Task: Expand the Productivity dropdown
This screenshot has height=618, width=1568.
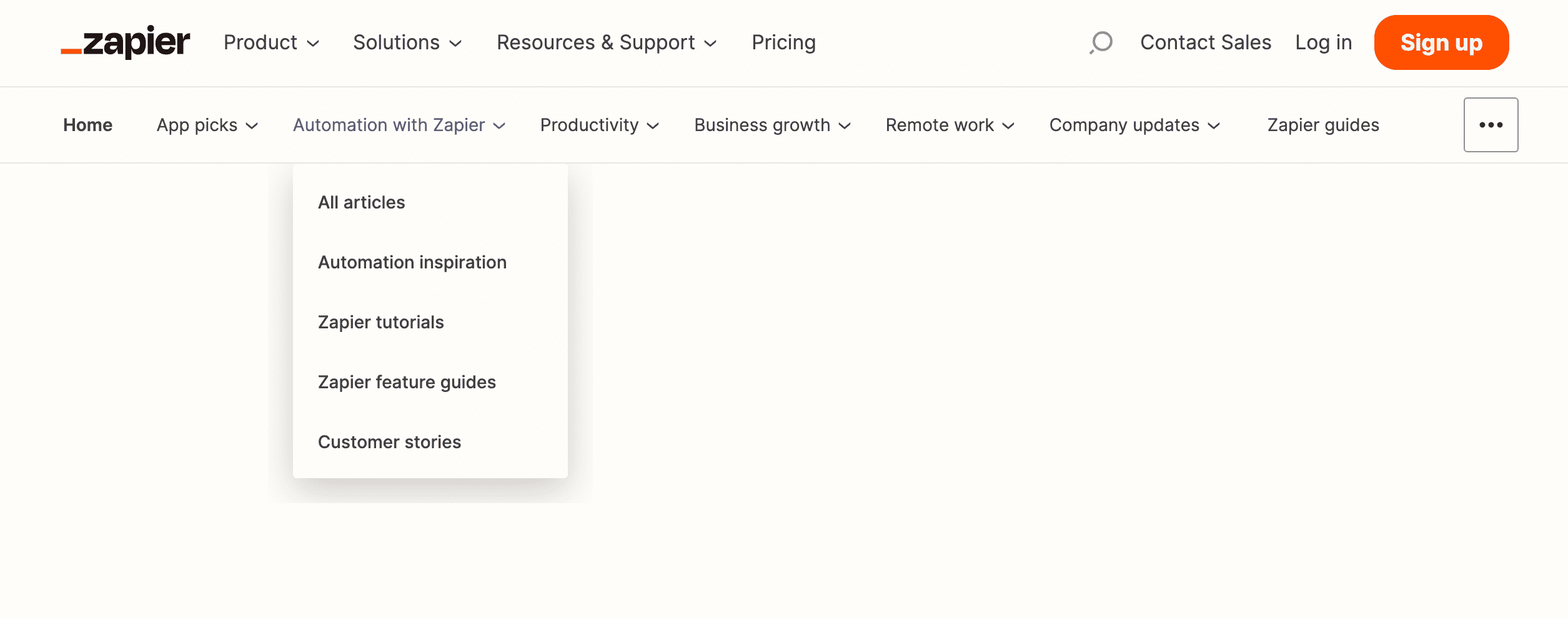Action: pos(600,125)
